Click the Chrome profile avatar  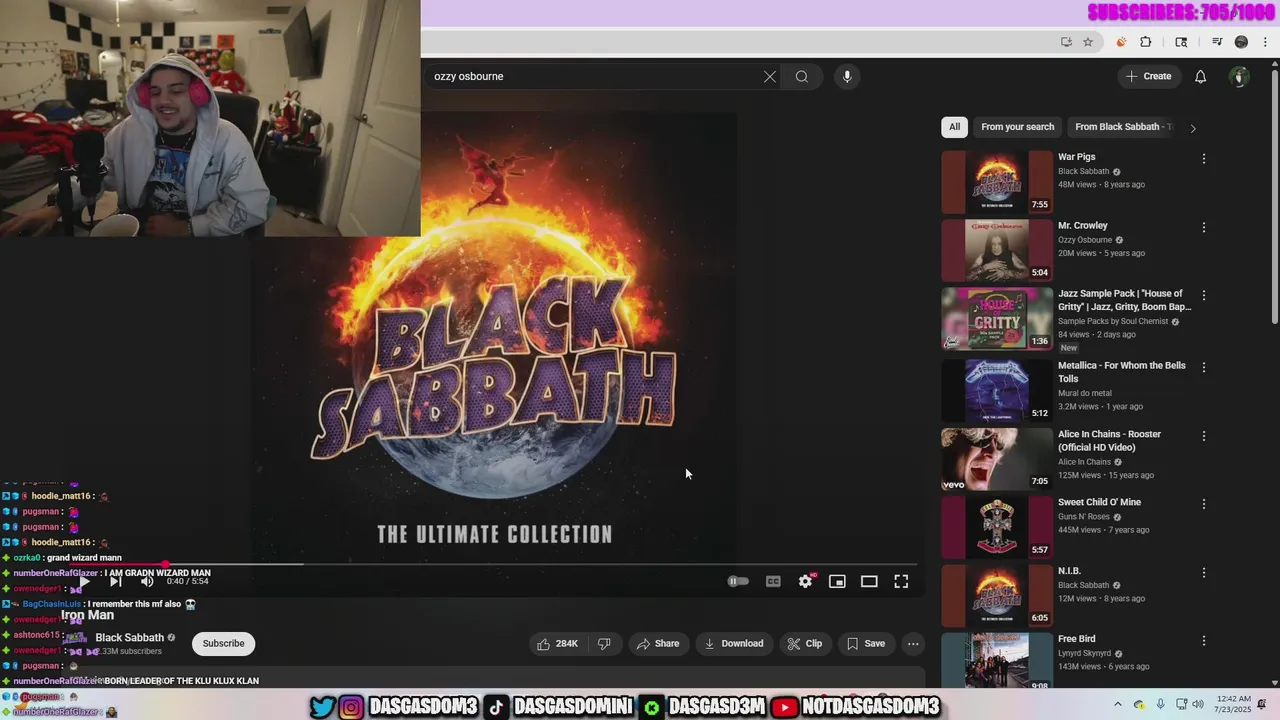tap(1242, 42)
